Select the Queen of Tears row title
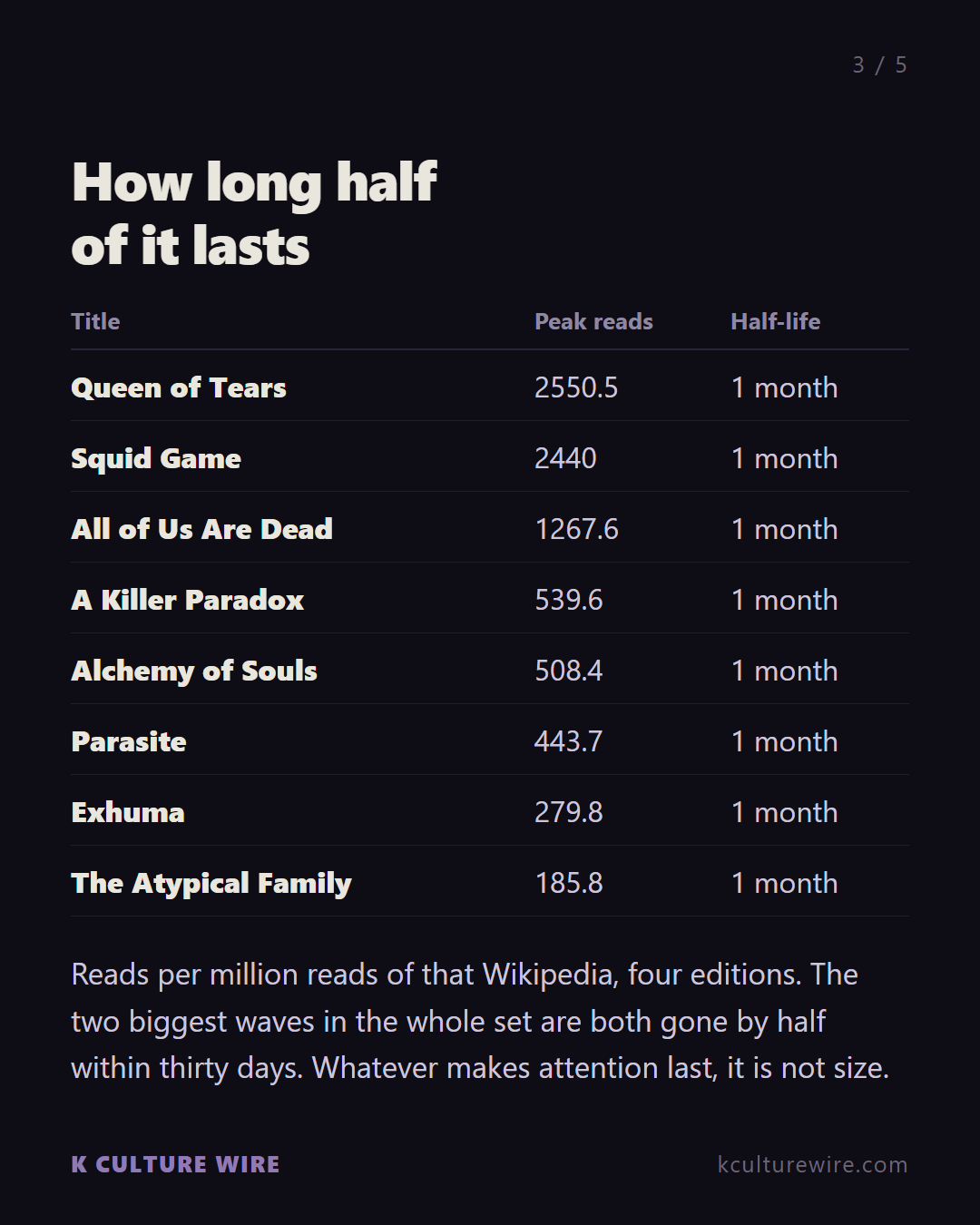 click(x=179, y=387)
